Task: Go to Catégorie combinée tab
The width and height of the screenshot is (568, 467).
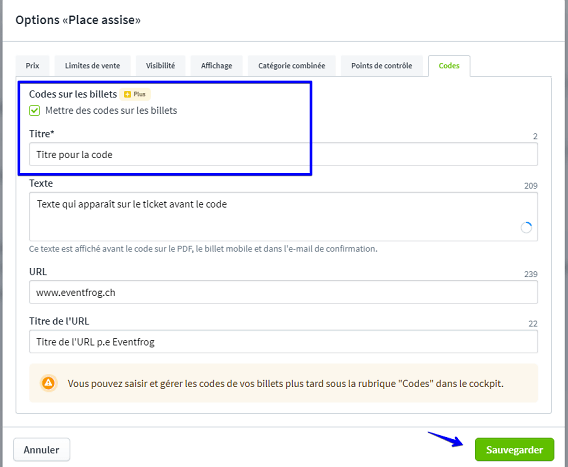Action: 292,66
